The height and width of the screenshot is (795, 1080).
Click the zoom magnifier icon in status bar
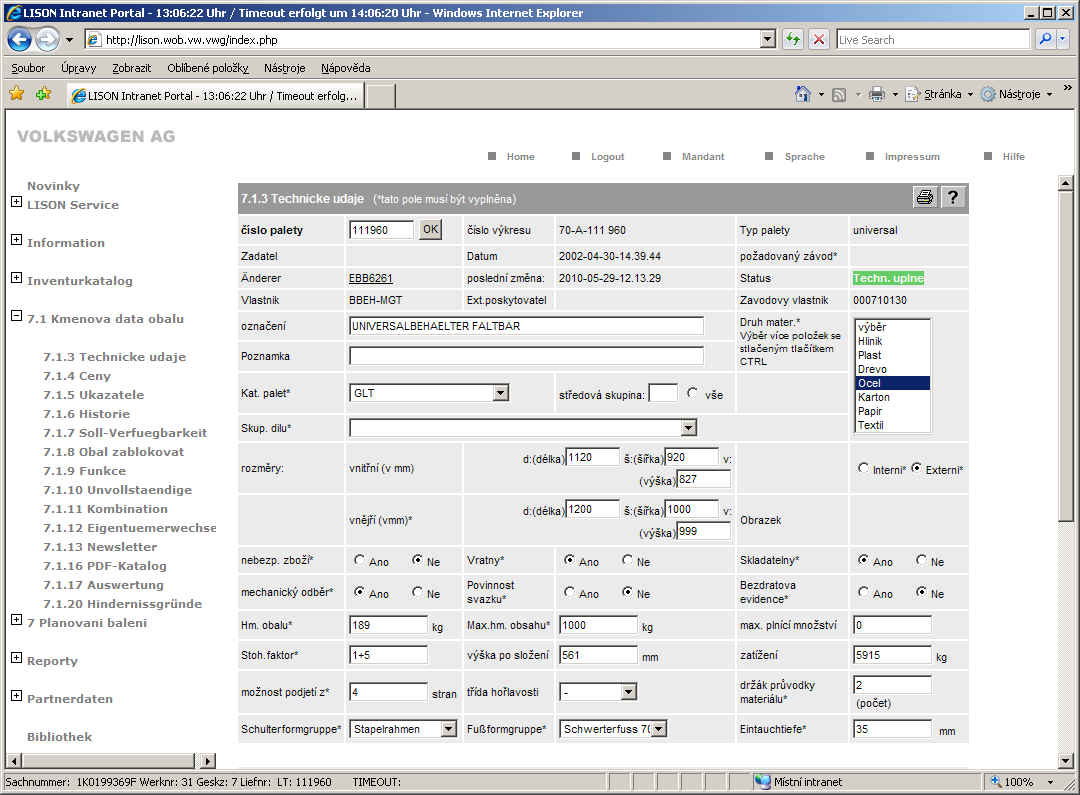click(x=995, y=781)
